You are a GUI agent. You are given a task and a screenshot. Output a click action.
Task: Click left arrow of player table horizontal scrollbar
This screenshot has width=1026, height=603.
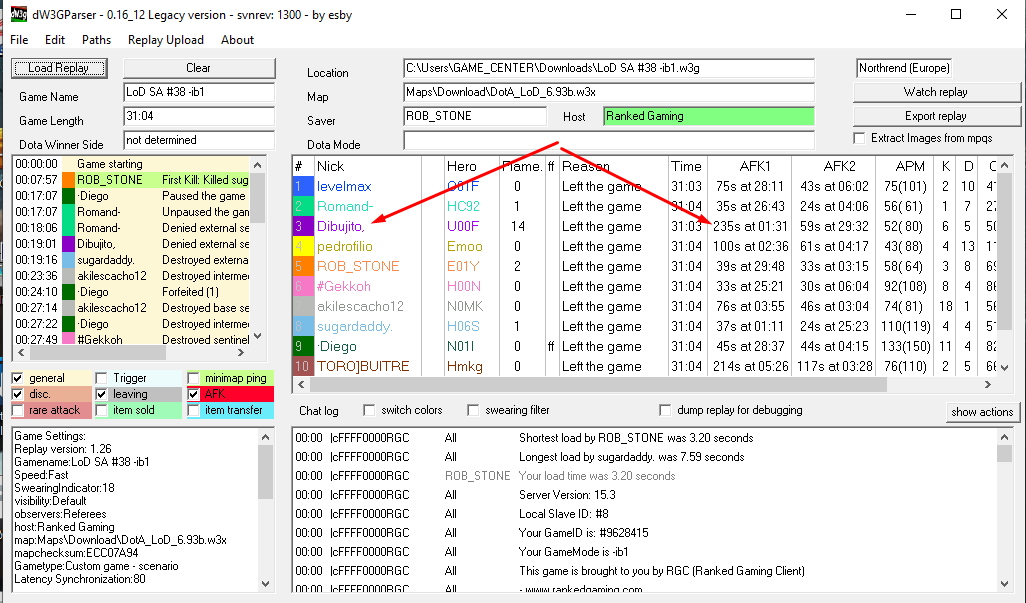point(301,385)
